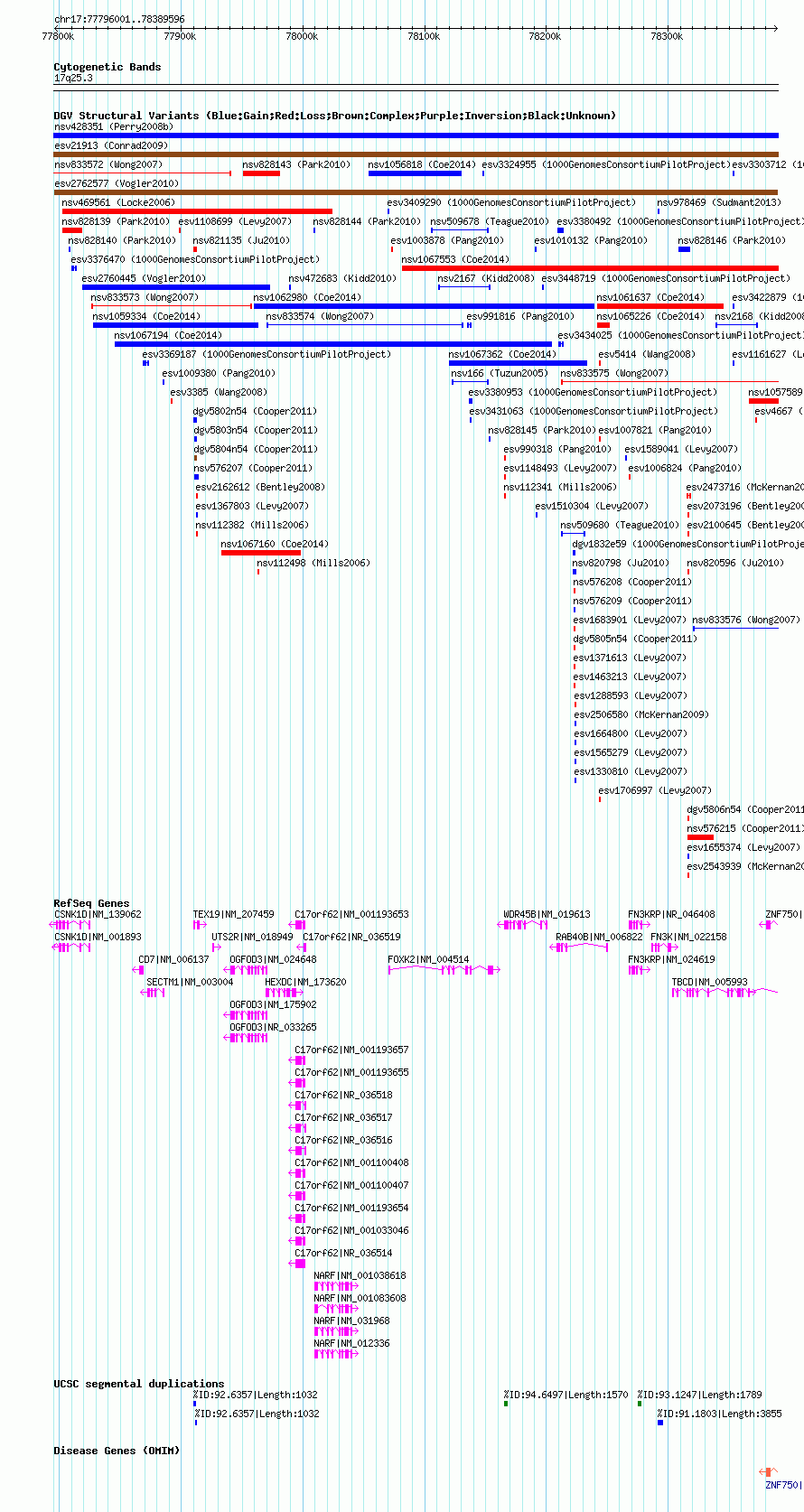Screen dimensions: 804x1512
Task: Select the 78300k ruler tick label
Action: click(667, 36)
